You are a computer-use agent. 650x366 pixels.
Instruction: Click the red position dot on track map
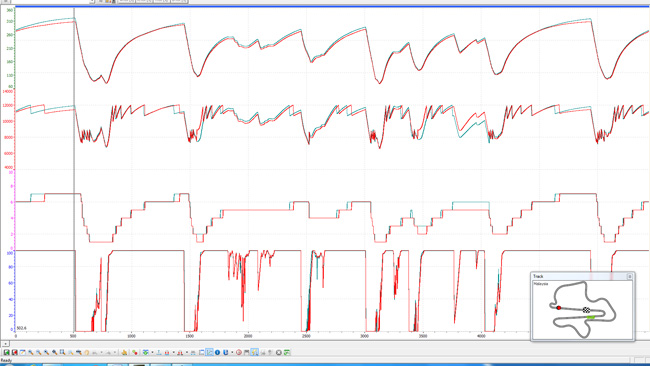(x=558, y=308)
